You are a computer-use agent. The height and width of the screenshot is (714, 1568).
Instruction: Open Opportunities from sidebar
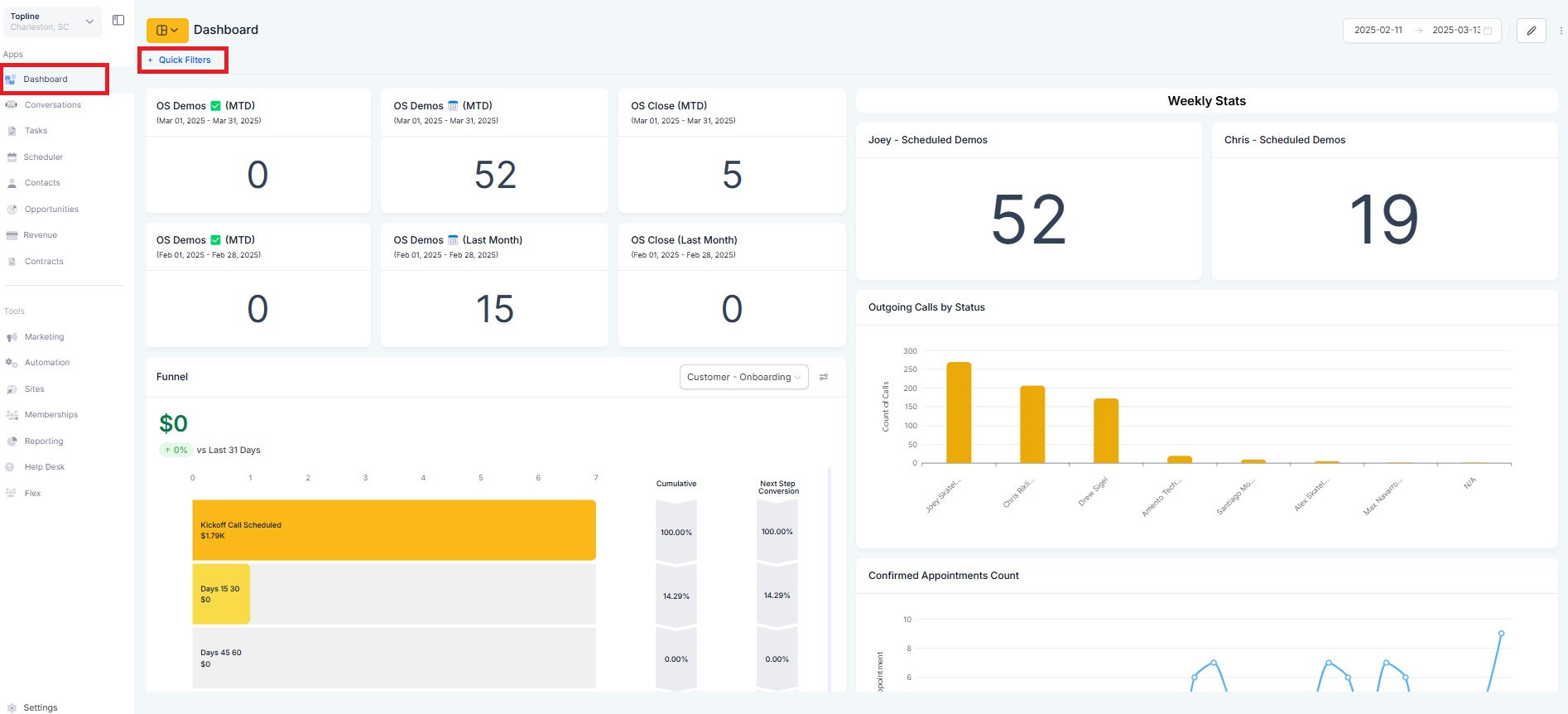(x=51, y=210)
